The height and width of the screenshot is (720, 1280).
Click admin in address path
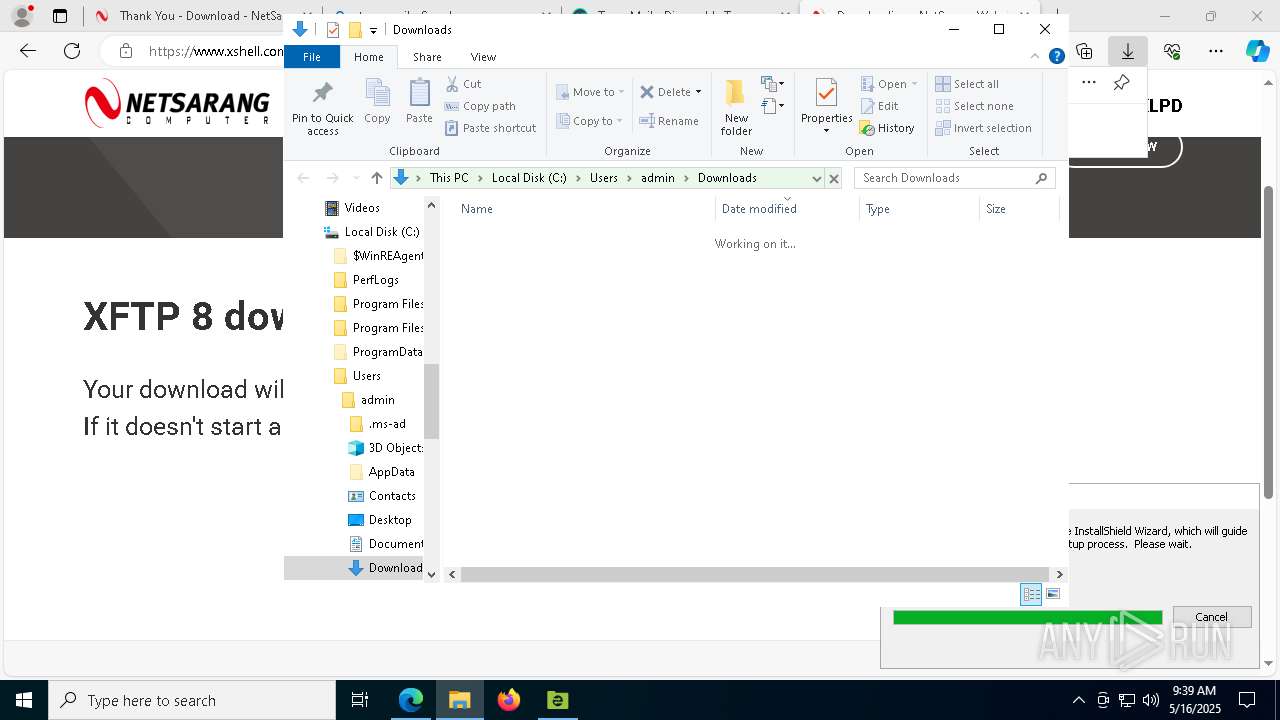tap(658, 178)
